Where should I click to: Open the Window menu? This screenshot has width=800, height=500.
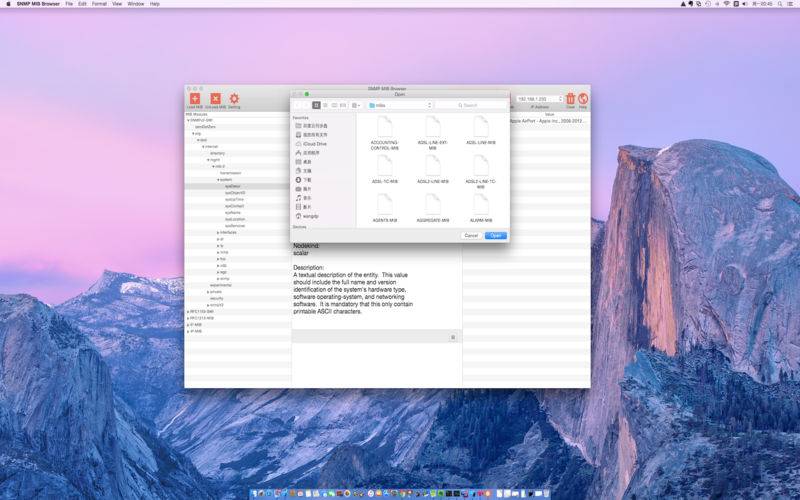pos(135,4)
